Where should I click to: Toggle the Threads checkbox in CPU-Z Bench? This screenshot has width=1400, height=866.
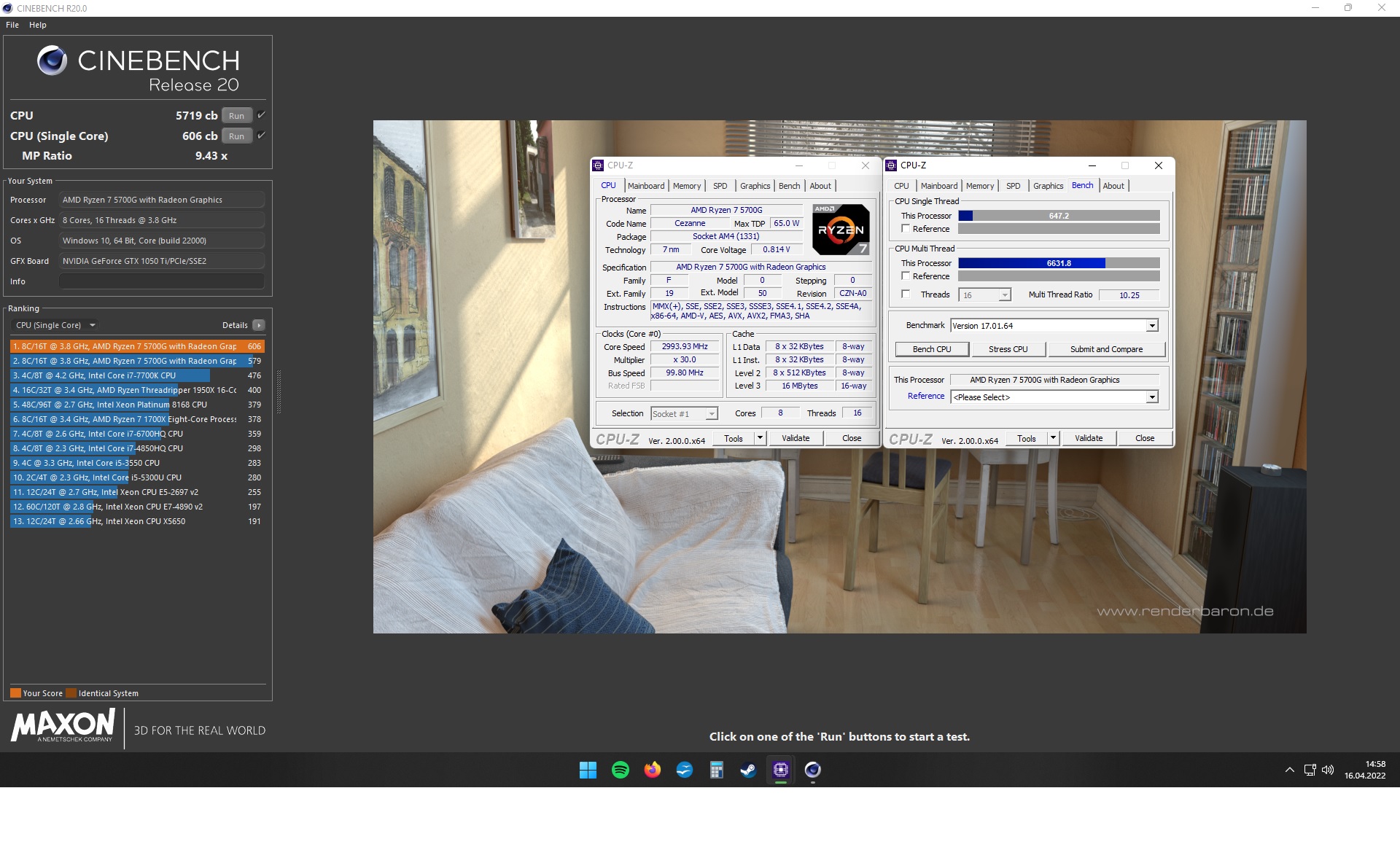point(906,294)
